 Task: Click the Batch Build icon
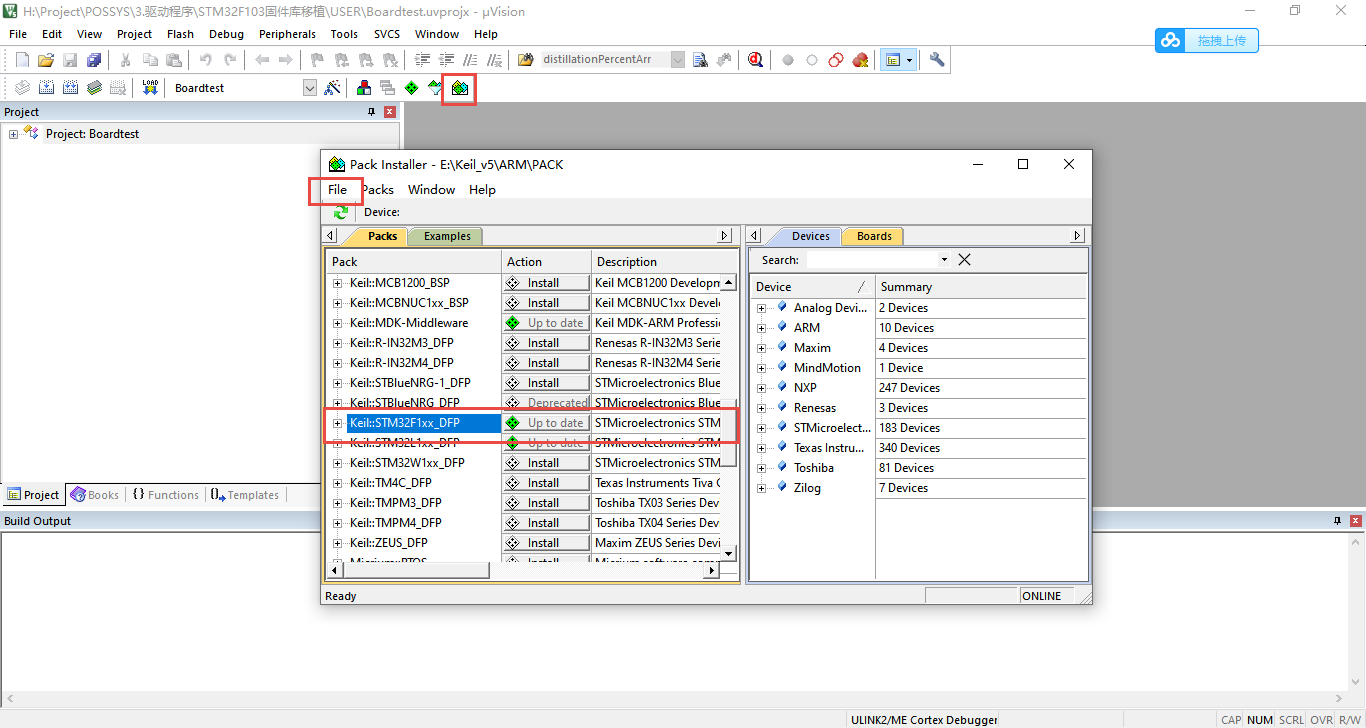coord(94,88)
